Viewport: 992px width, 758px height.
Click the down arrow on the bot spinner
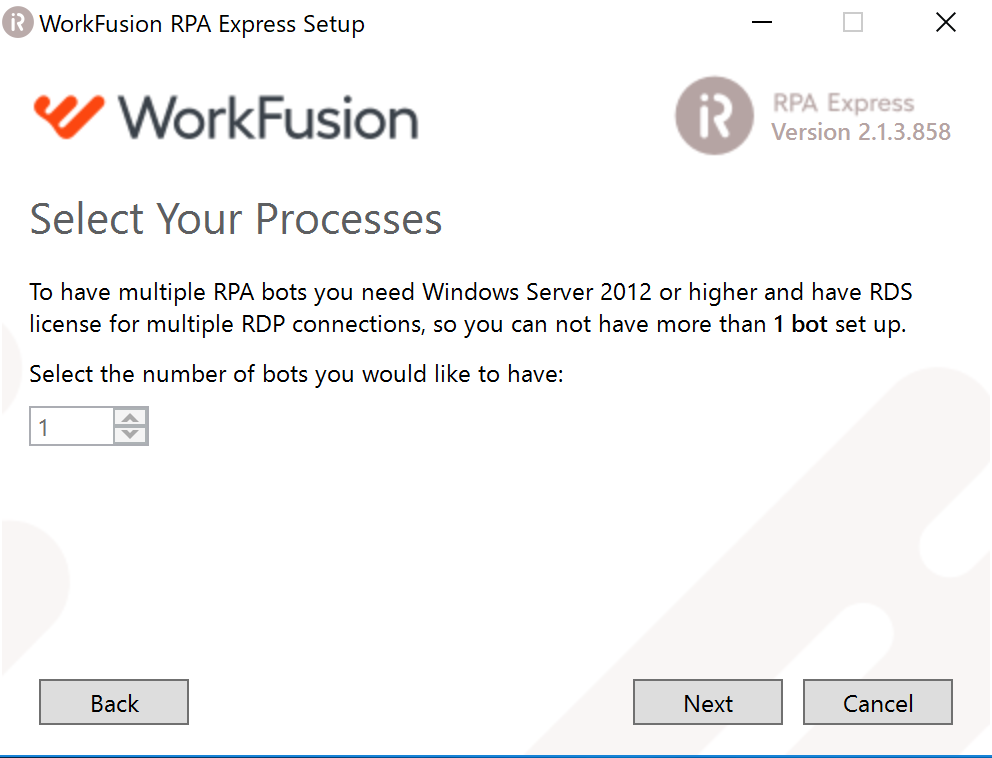click(x=129, y=433)
